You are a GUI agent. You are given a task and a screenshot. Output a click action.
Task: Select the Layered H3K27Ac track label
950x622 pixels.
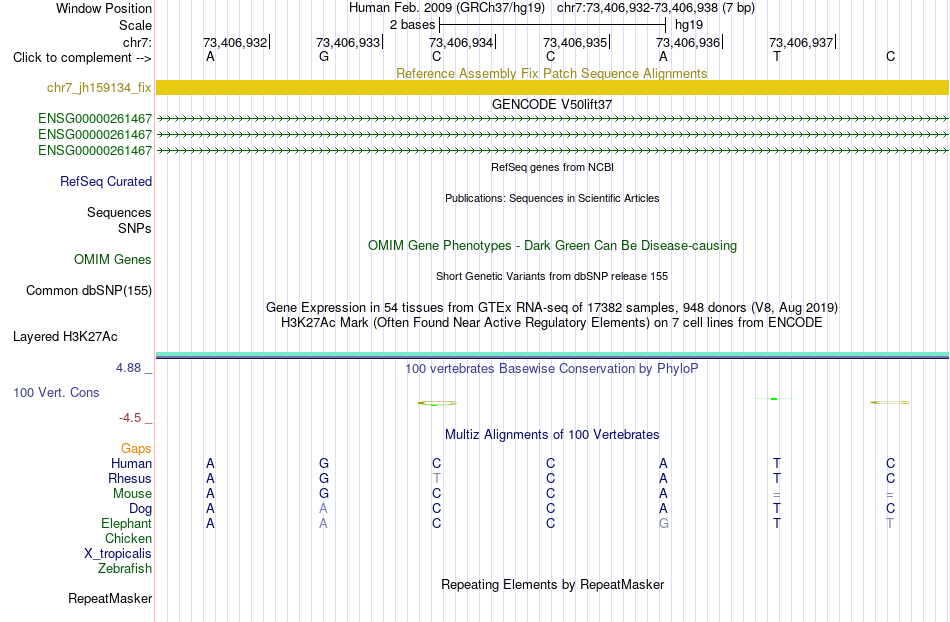(65, 336)
